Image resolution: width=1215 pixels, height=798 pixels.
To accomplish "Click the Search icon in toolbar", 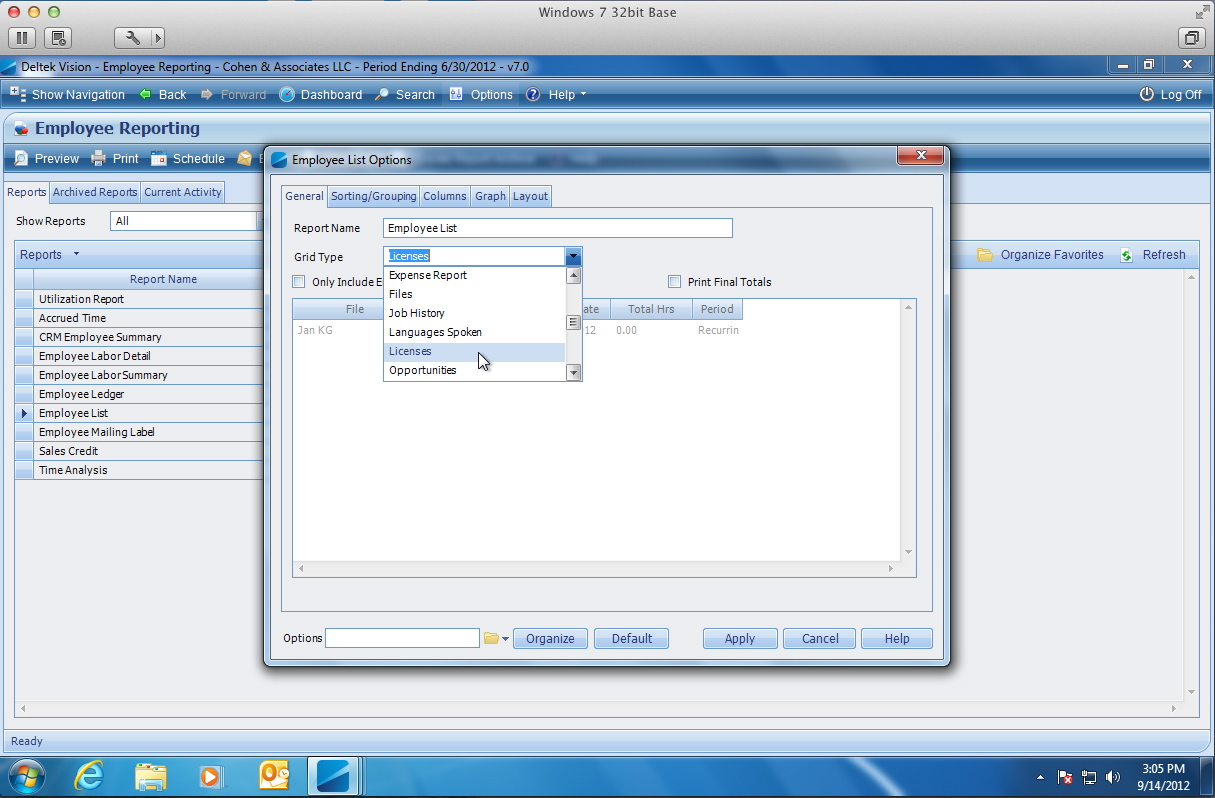I will coord(382,95).
